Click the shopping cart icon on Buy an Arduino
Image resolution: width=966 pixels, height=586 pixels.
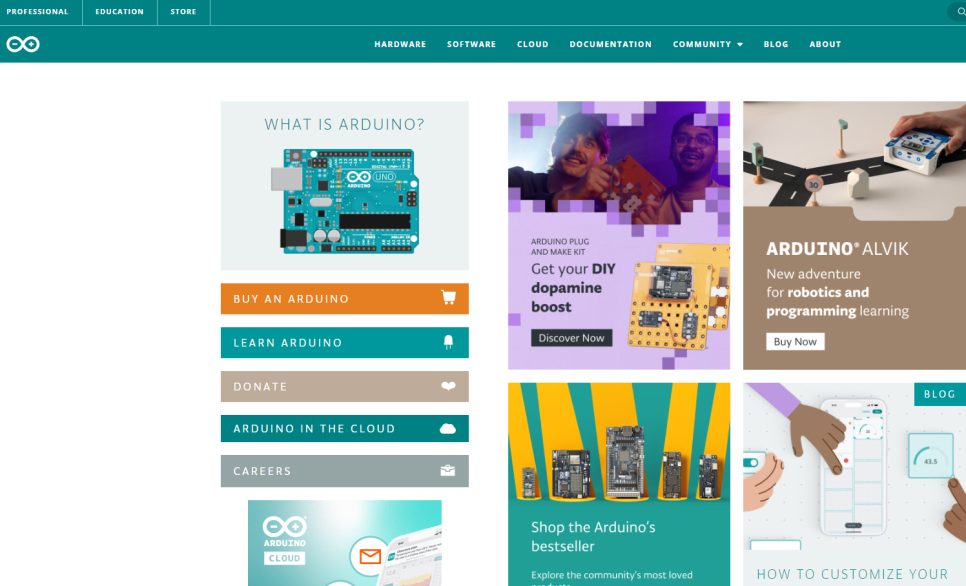[x=448, y=298]
